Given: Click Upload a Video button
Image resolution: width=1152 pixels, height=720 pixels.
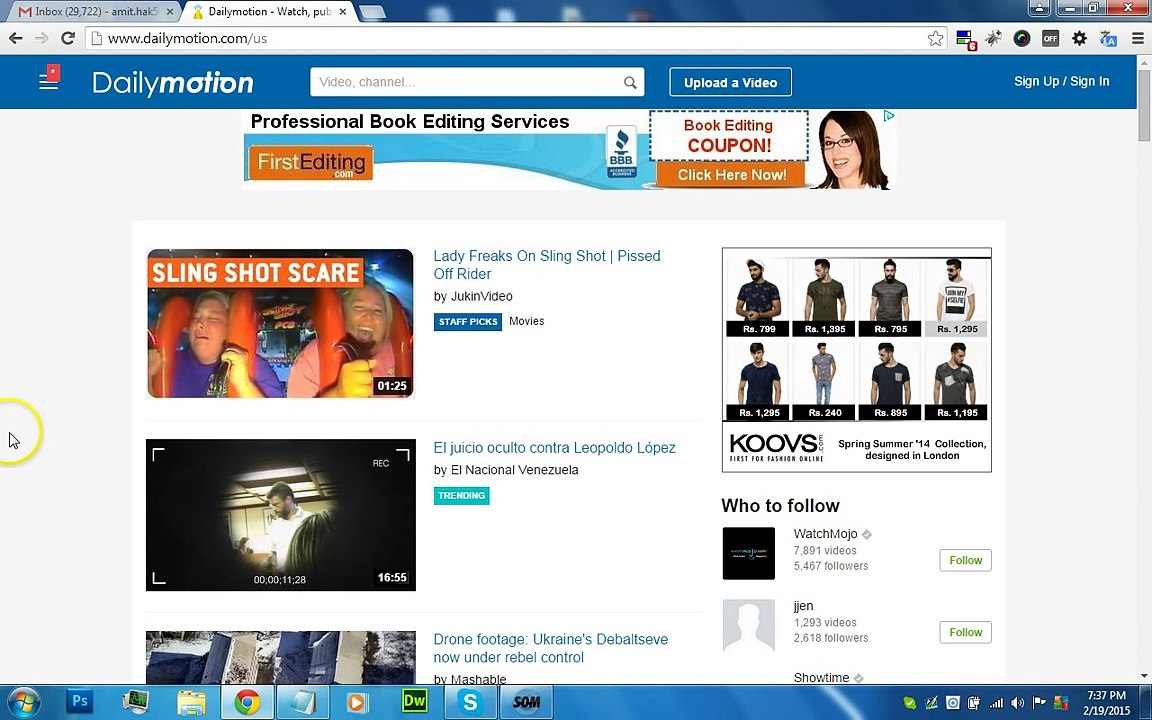Looking at the screenshot, I should [730, 82].
